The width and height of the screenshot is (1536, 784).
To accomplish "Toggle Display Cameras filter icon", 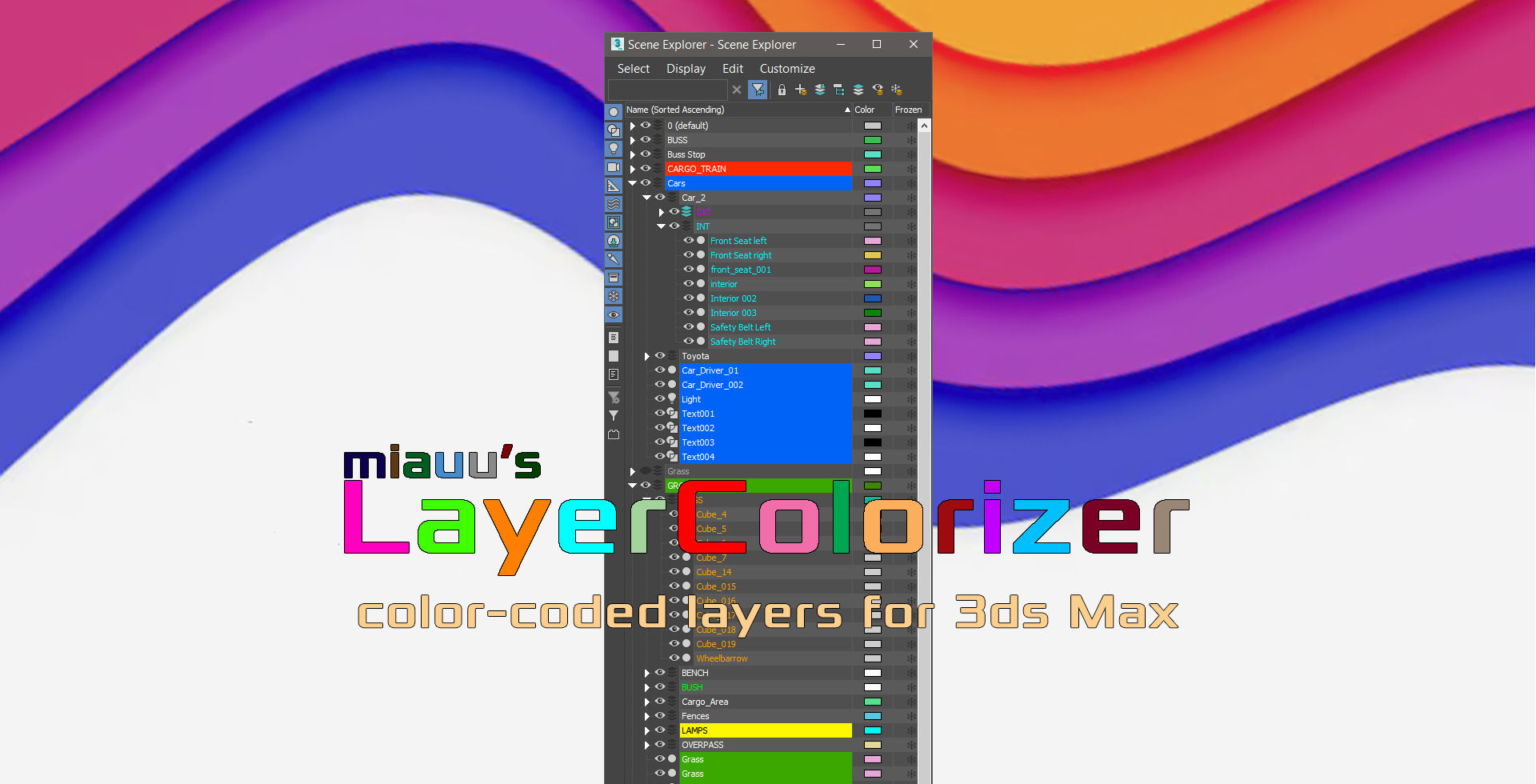I will pos(614,167).
